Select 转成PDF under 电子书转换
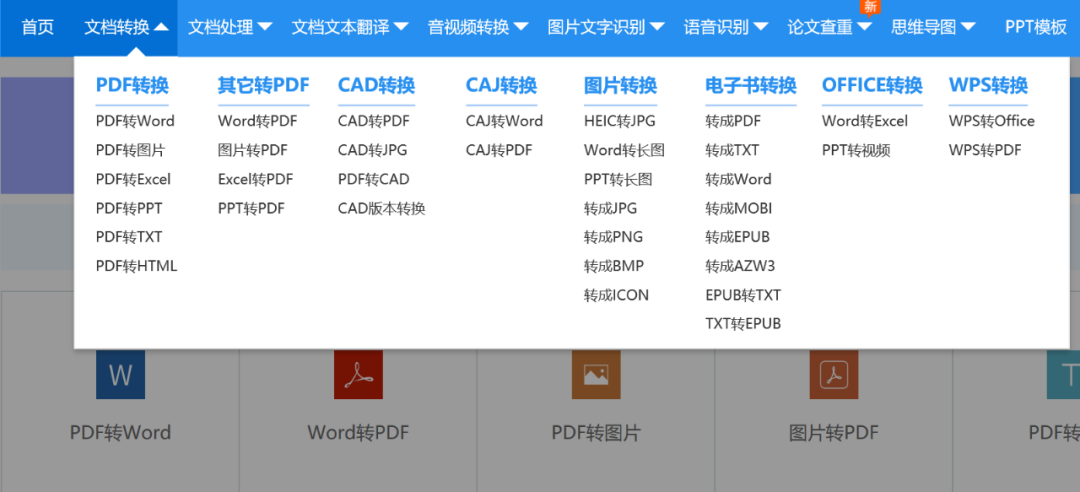Viewport: 1080px width, 492px height. click(x=733, y=121)
